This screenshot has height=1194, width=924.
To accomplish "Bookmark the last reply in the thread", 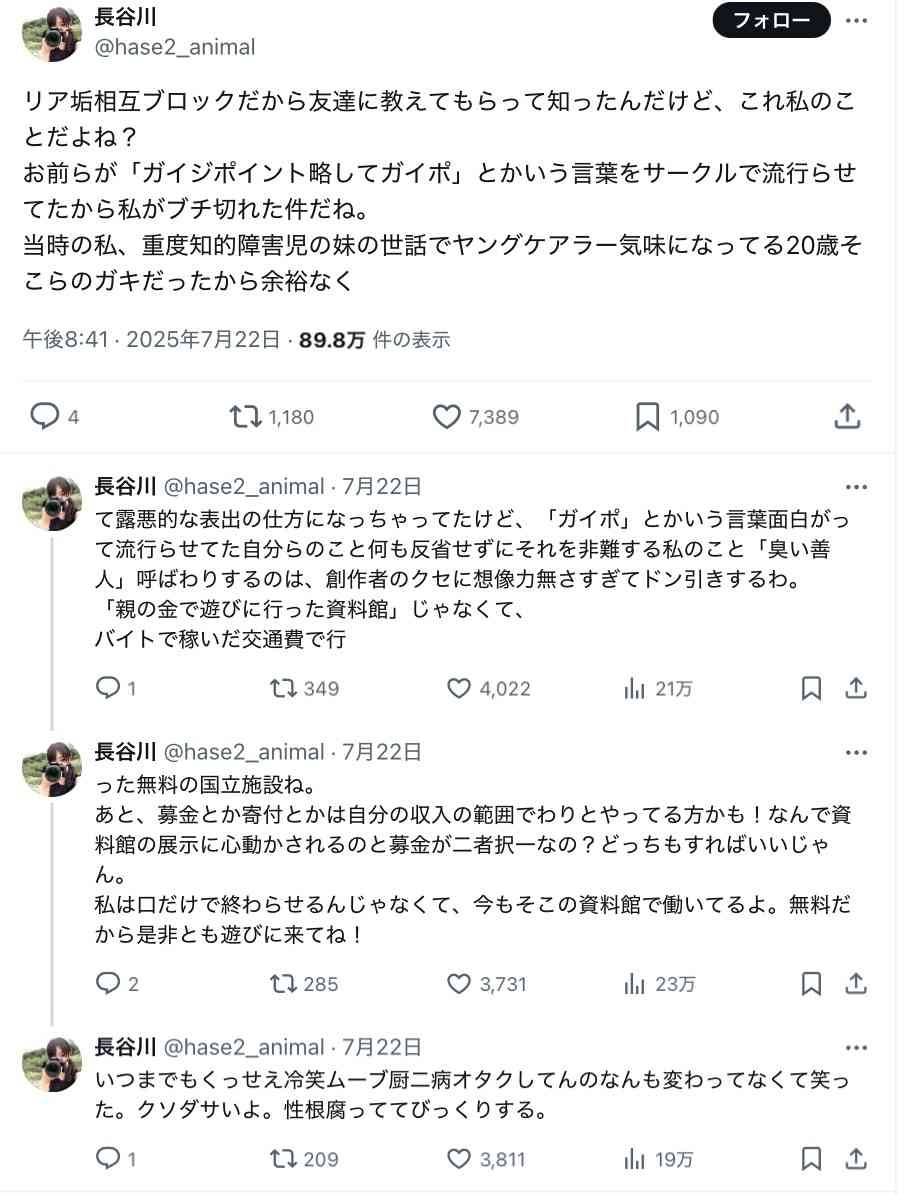I will [812, 1159].
